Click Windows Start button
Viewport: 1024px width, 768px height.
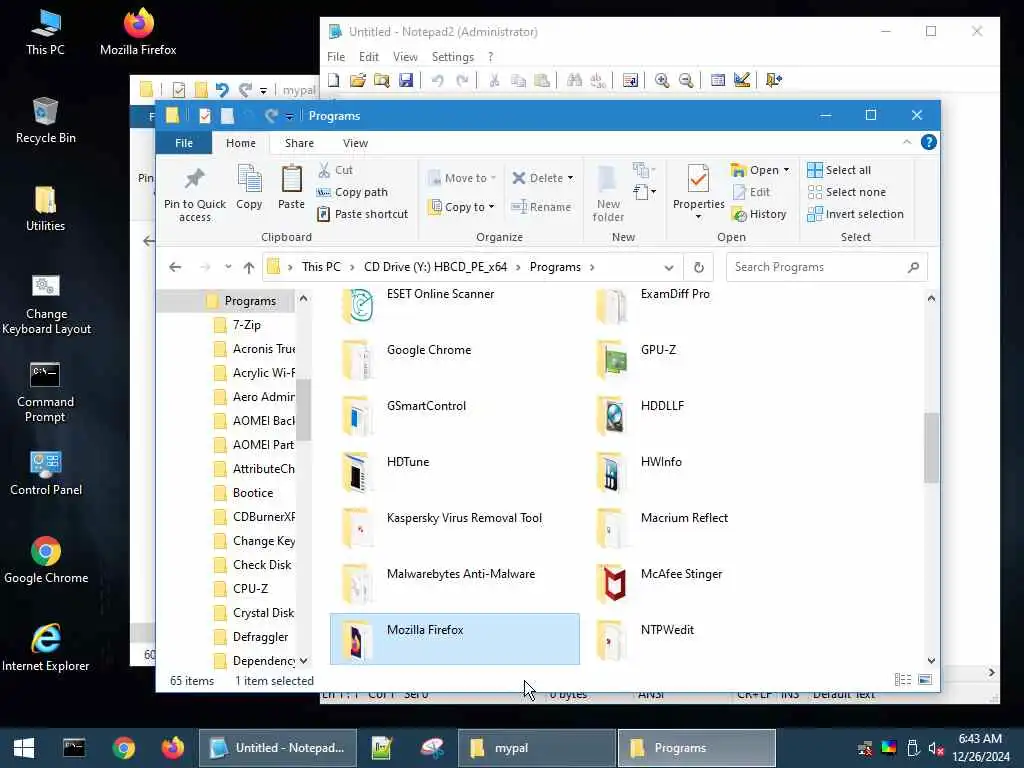pyautogui.click(x=24, y=748)
